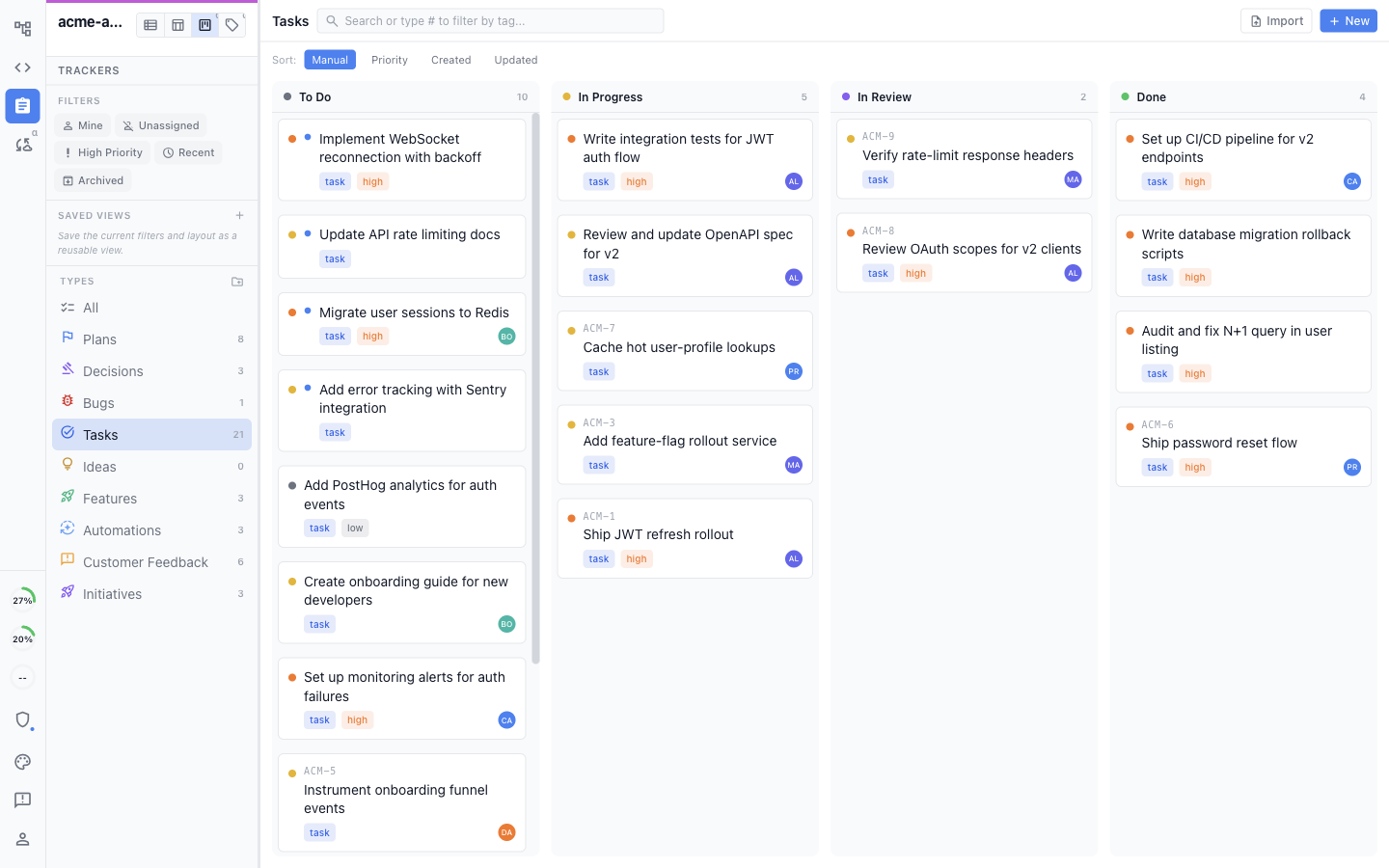Click the AL avatar on Ship JWT refresh card
This screenshot has width=1389, height=868.
coord(793,558)
